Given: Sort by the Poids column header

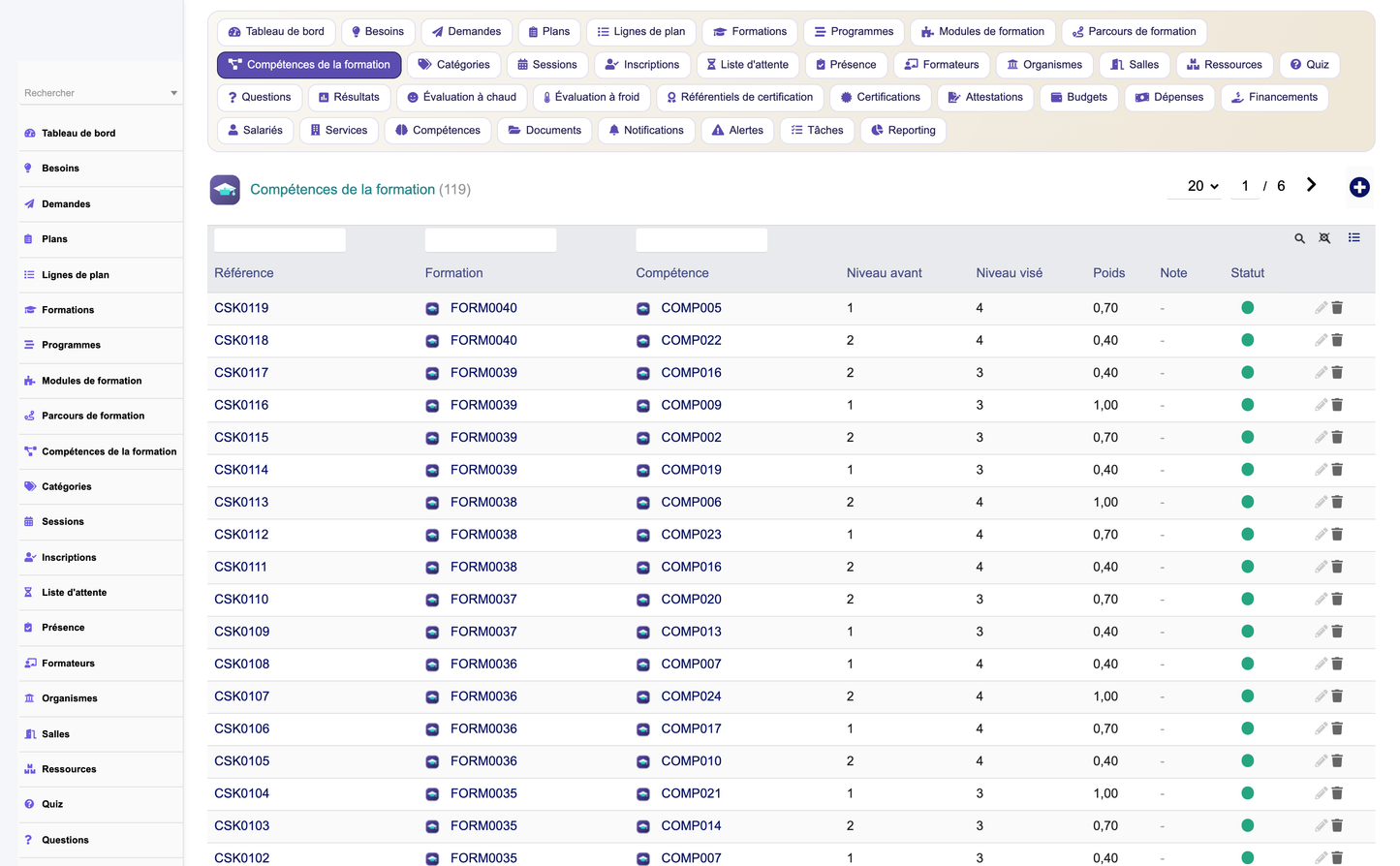Looking at the screenshot, I should click(1108, 273).
